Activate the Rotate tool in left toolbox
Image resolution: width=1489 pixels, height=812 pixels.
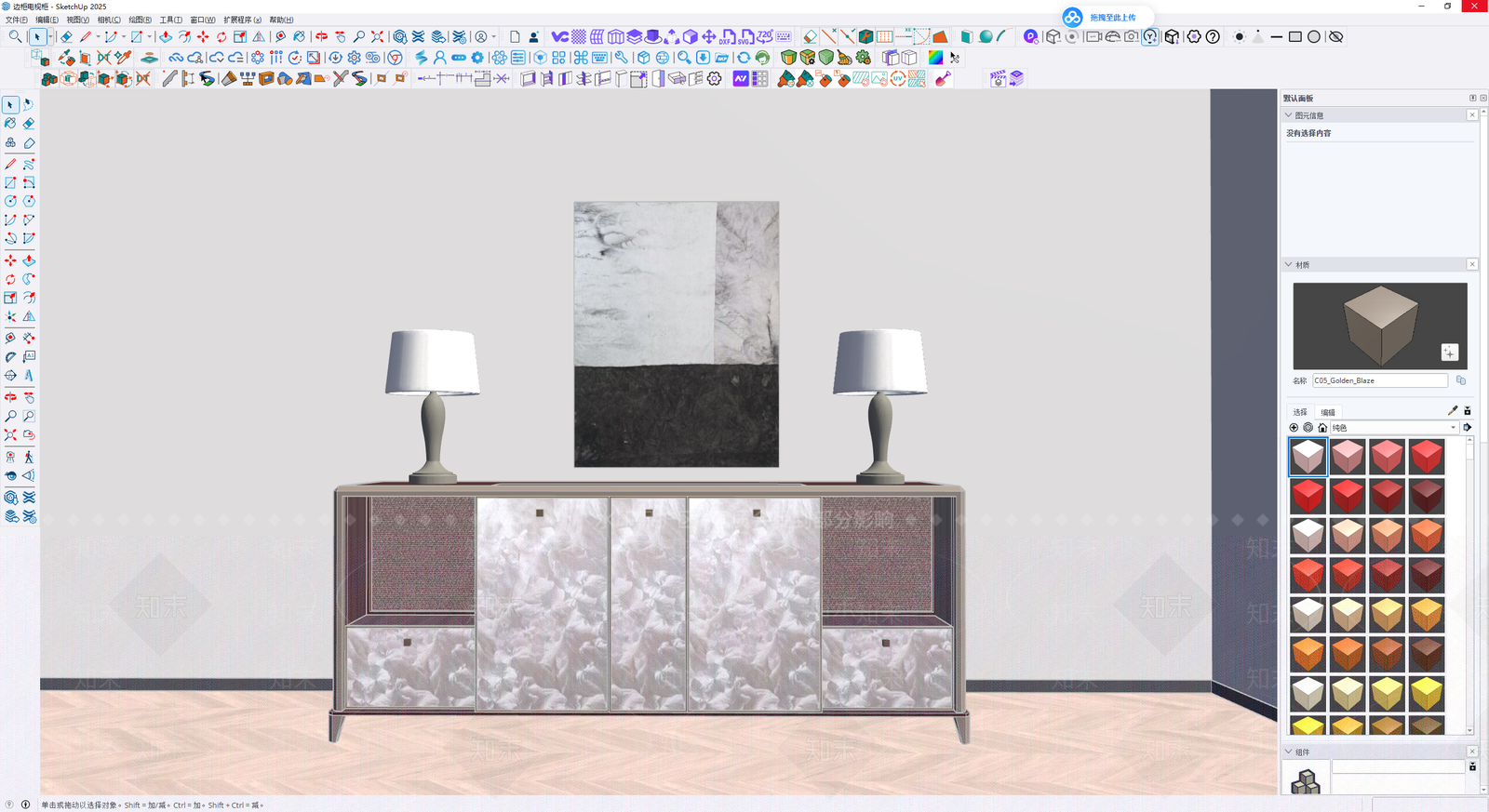pyautogui.click(x=10, y=279)
